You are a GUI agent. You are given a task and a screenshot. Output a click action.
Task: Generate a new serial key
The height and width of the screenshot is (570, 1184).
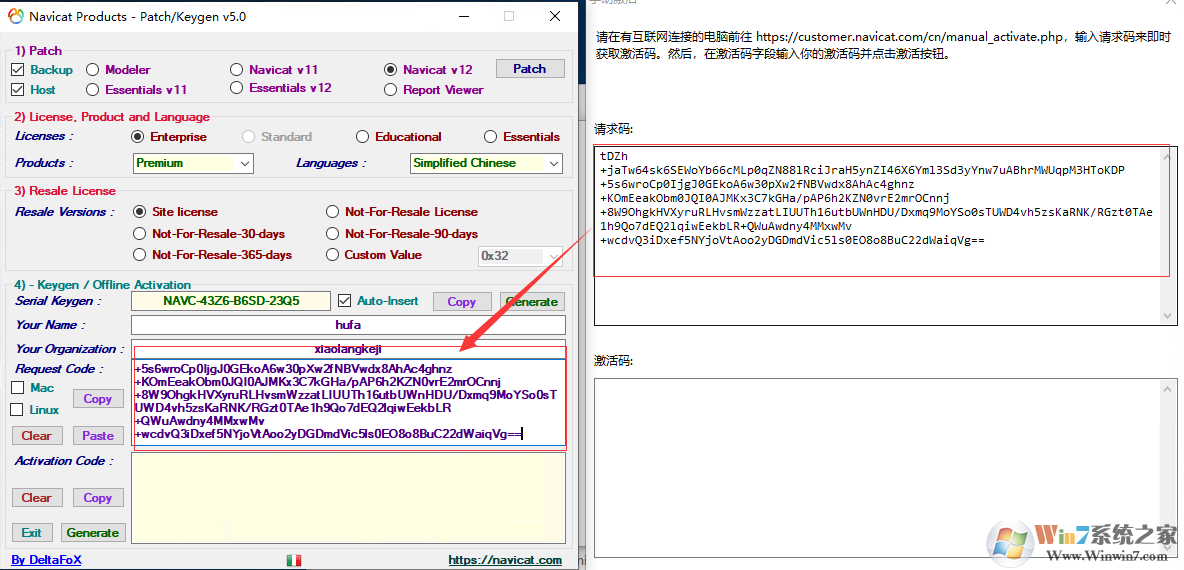tap(532, 301)
